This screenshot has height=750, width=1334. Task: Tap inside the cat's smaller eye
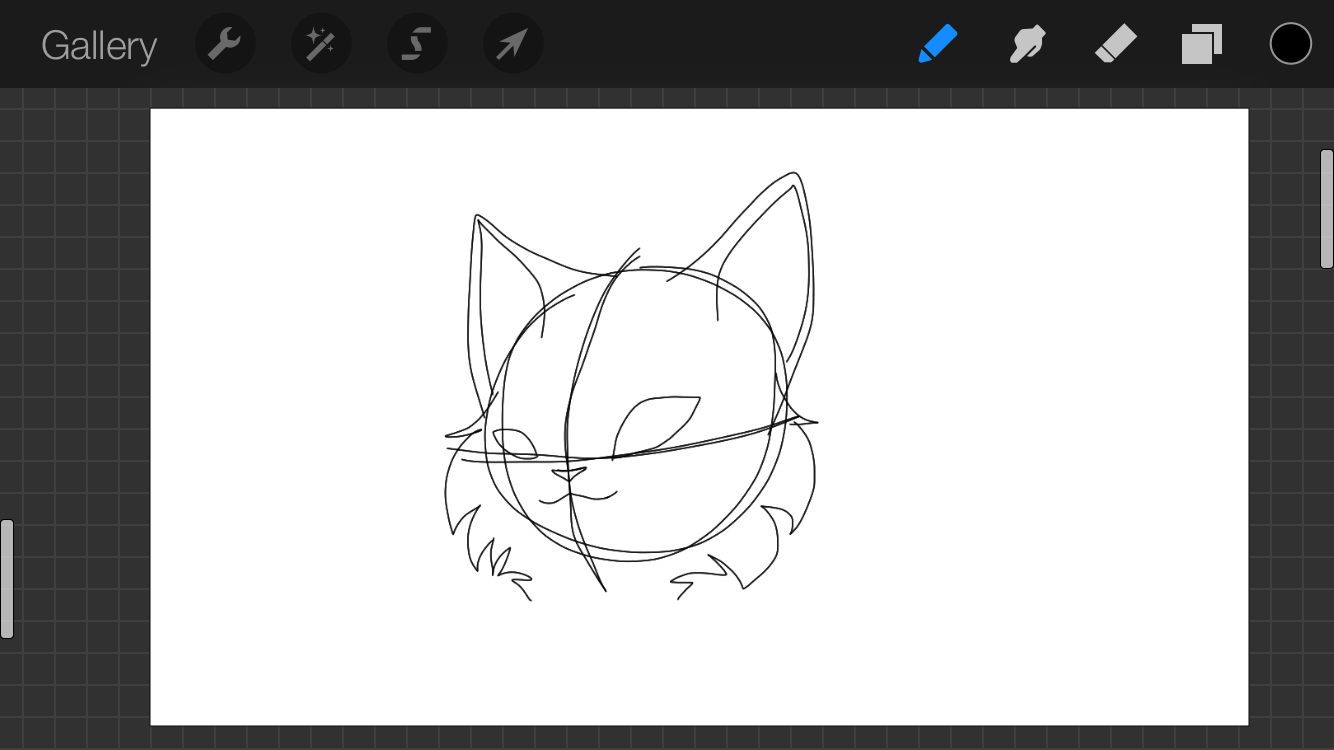point(513,442)
